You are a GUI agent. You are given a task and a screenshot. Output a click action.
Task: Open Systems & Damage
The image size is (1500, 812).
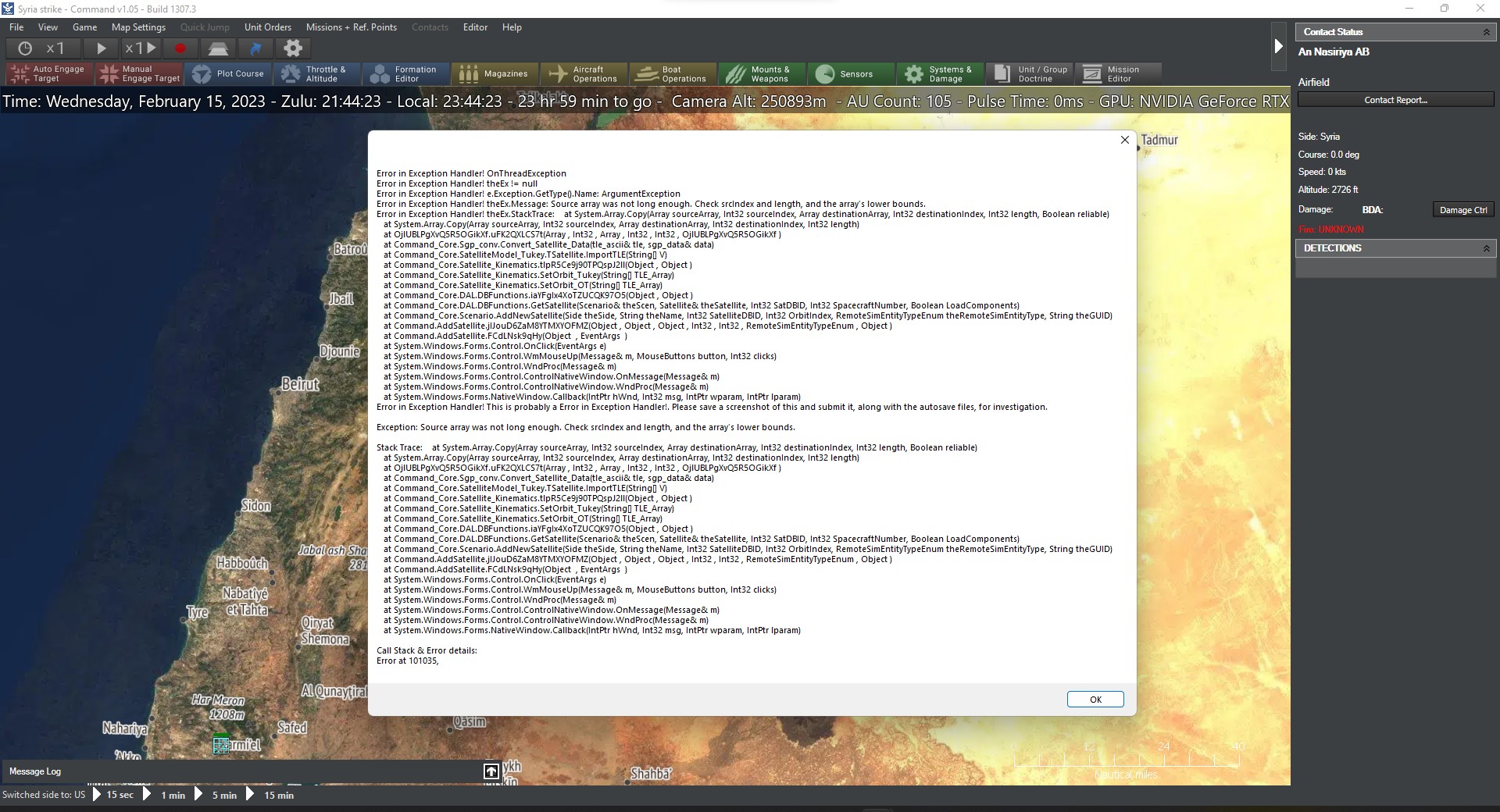940,74
